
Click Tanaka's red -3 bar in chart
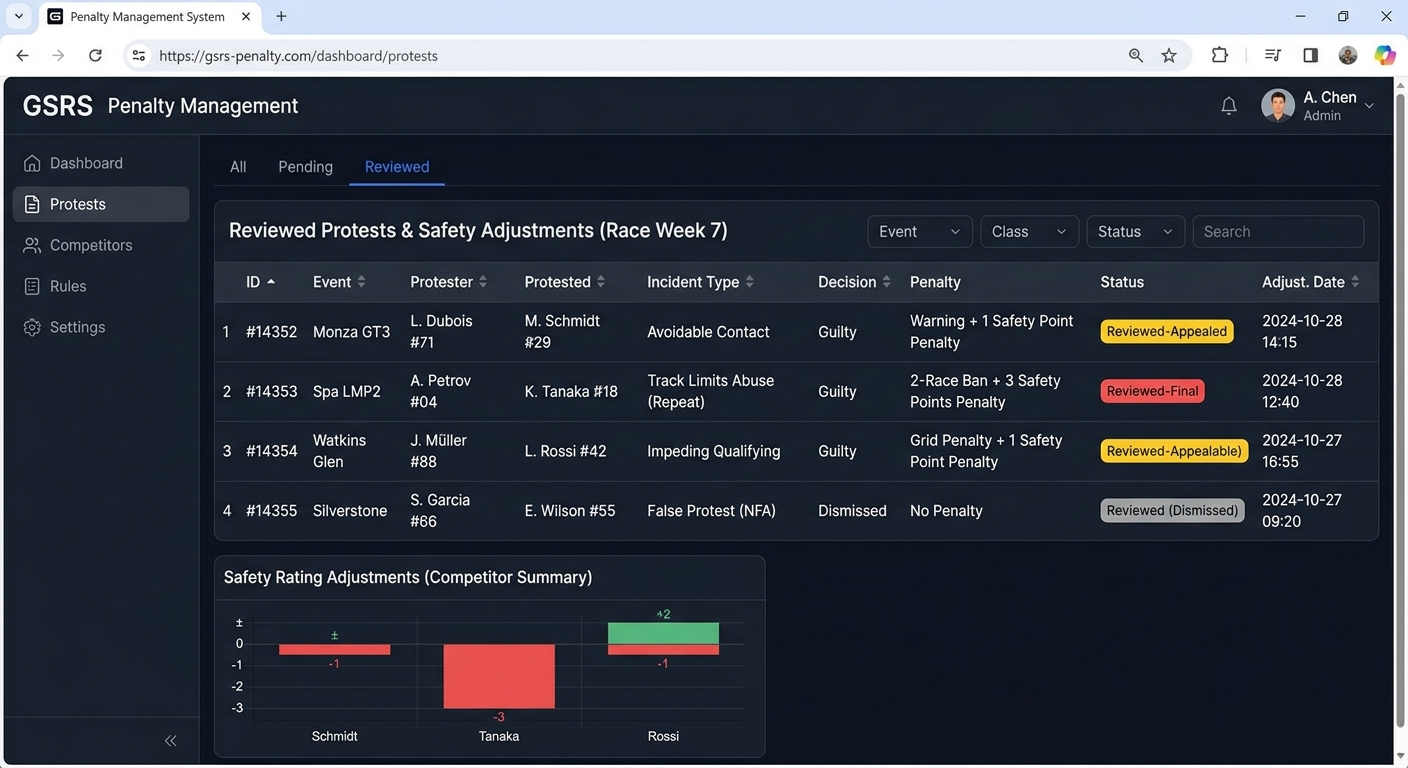coord(499,676)
